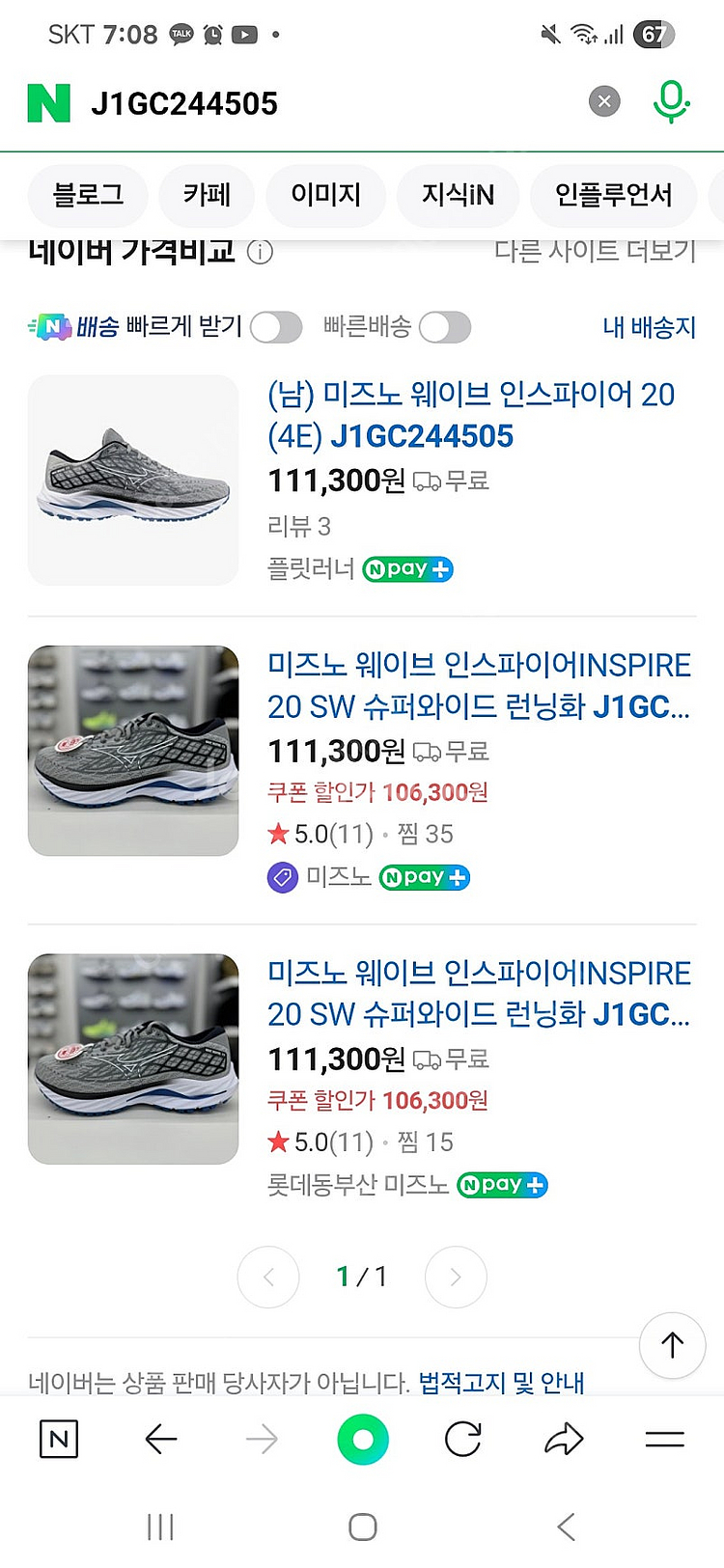Open the browser hamburger menu
This screenshot has width=724, height=1568.
tap(664, 1440)
